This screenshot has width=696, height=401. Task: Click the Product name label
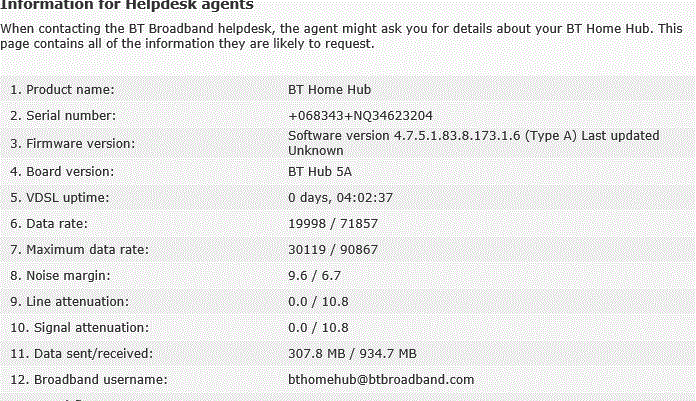pyautogui.click(x=62, y=90)
